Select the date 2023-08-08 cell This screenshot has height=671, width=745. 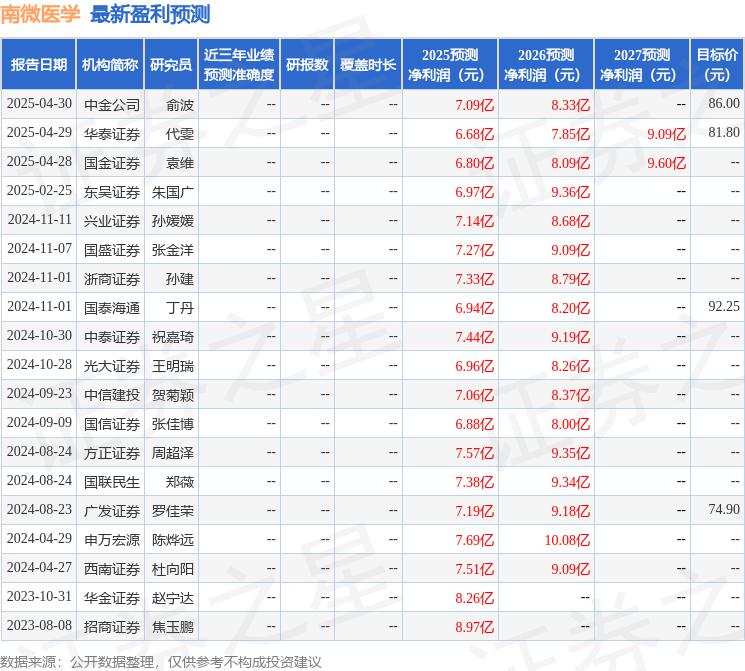click(x=39, y=625)
